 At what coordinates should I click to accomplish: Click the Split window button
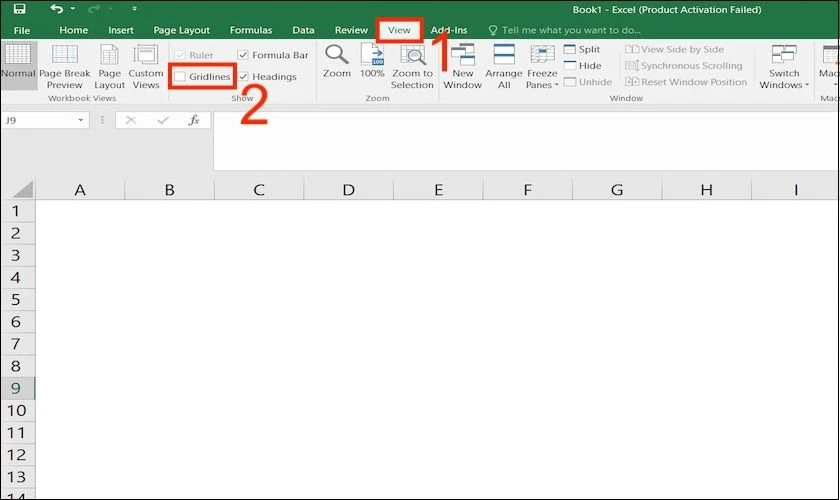tap(582, 49)
